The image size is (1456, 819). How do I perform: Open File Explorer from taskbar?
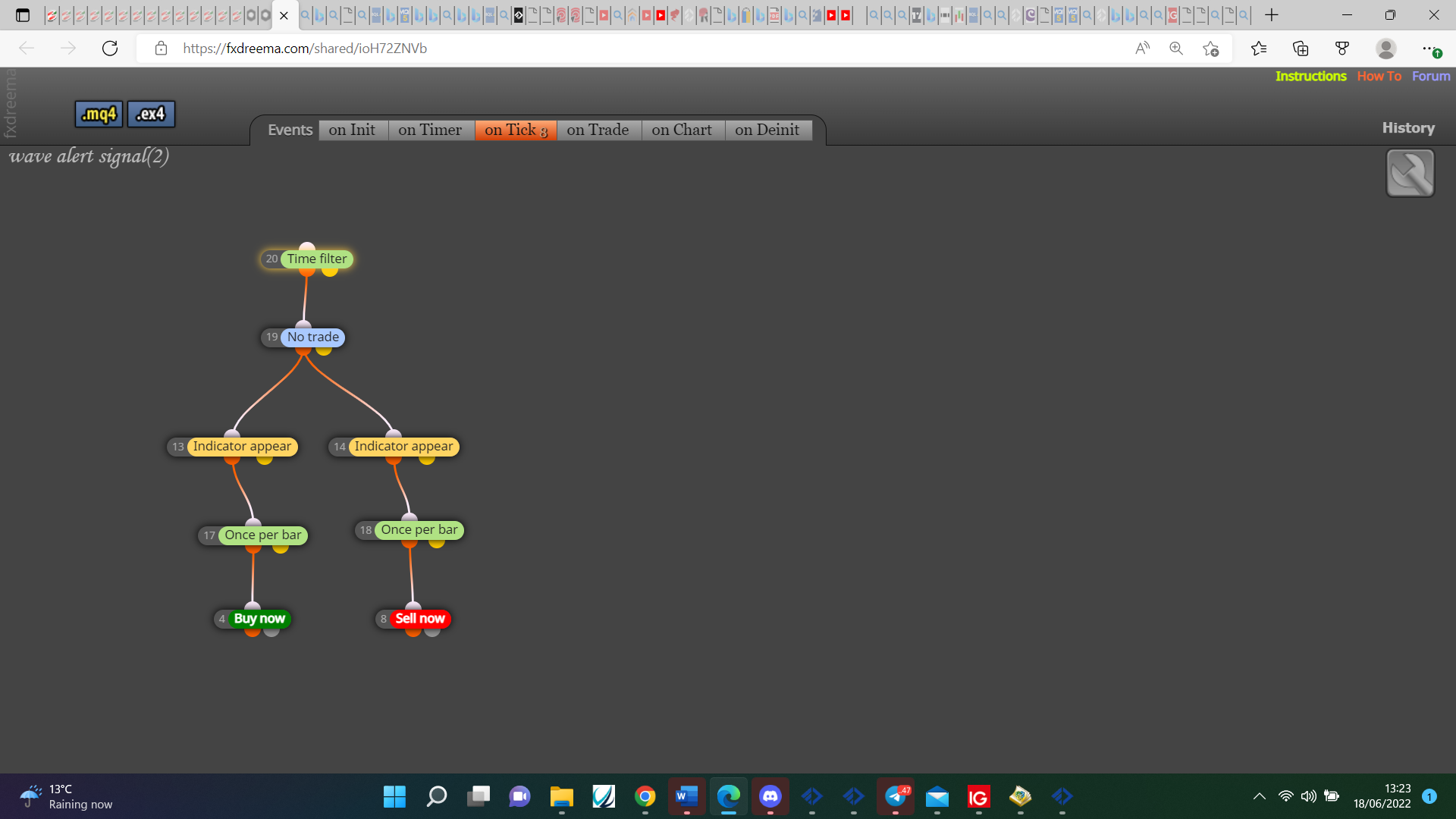pyautogui.click(x=561, y=796)
